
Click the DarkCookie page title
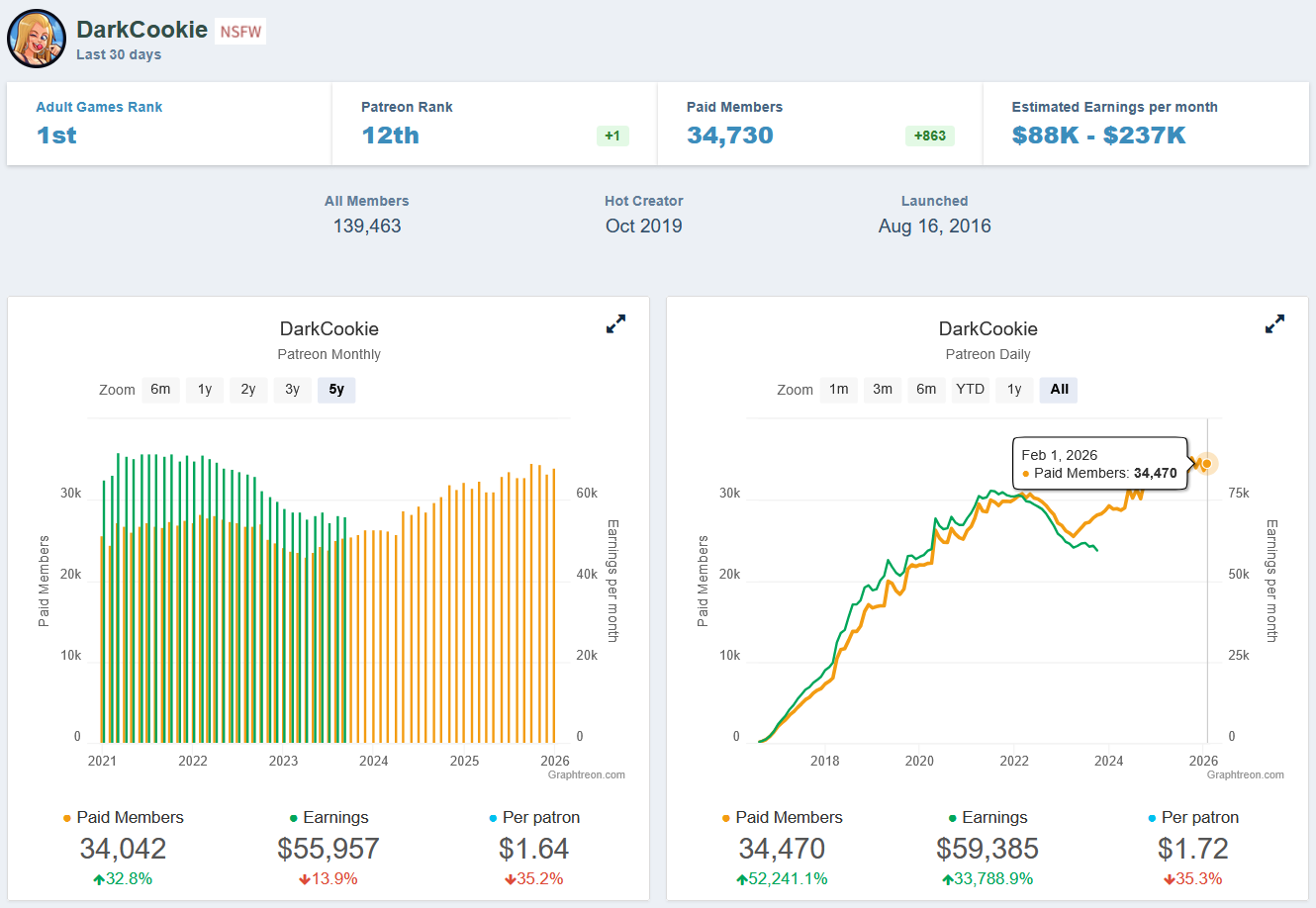click(x=141, y=30)
